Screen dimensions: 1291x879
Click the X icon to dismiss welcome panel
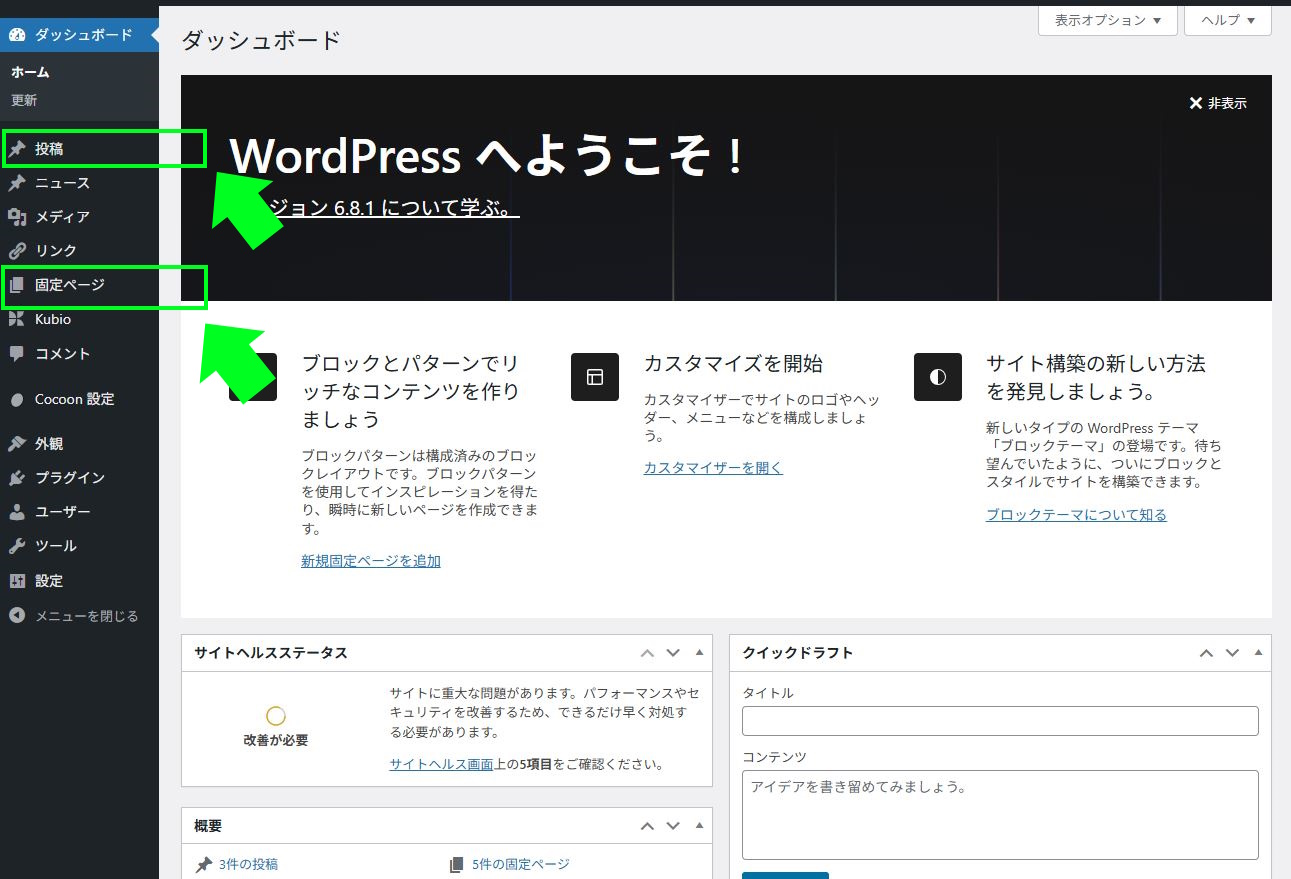[1195, 103]
